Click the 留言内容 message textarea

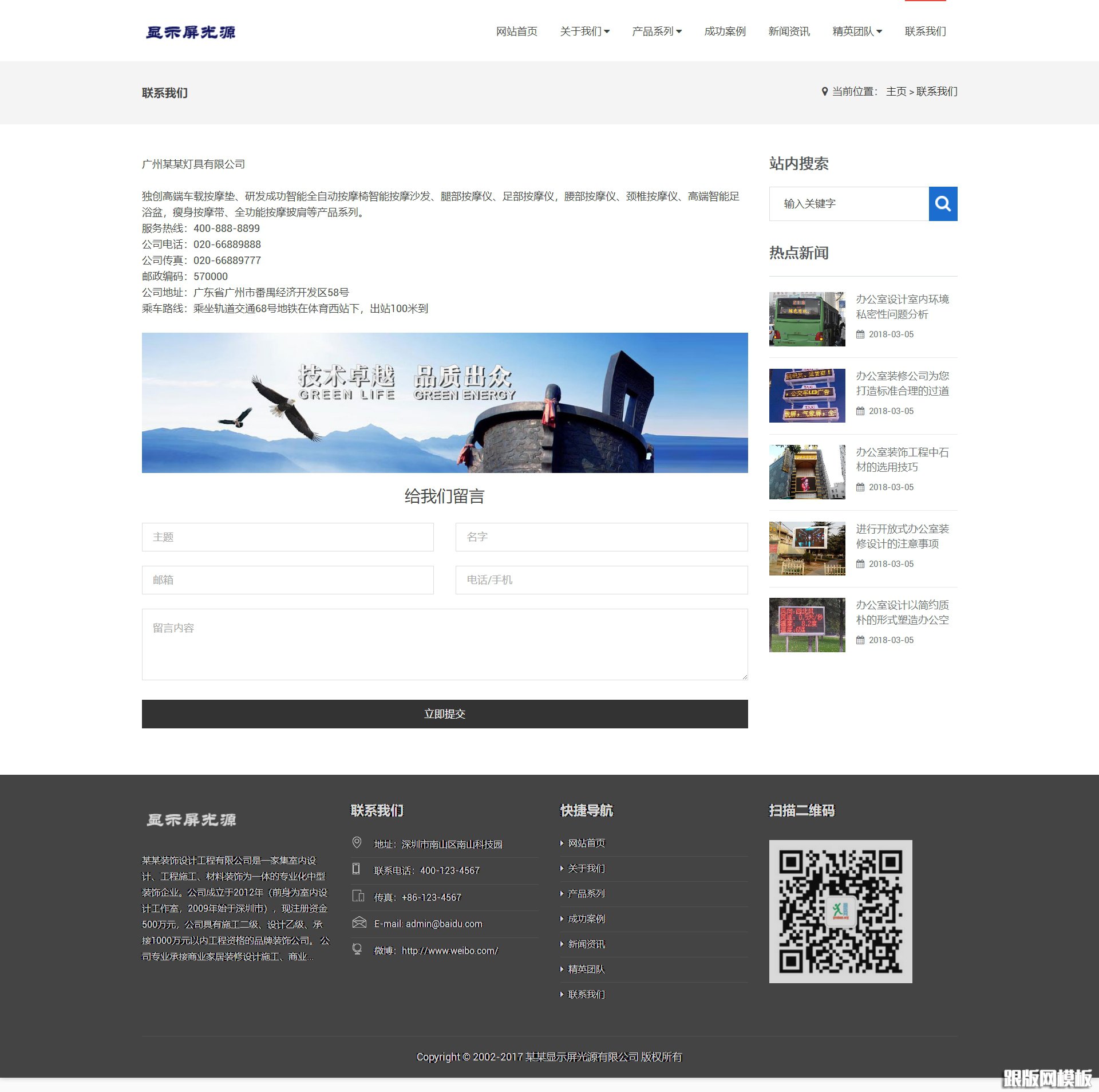(x=444, y=644)
